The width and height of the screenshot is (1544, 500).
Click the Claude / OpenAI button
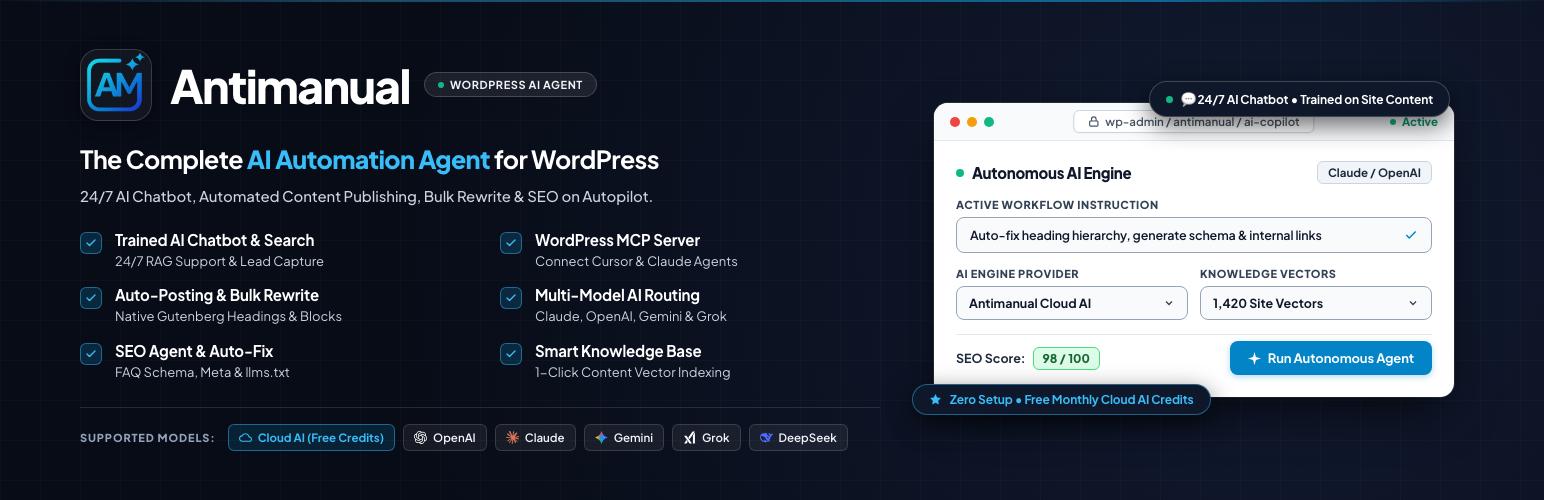(1374, 173)
